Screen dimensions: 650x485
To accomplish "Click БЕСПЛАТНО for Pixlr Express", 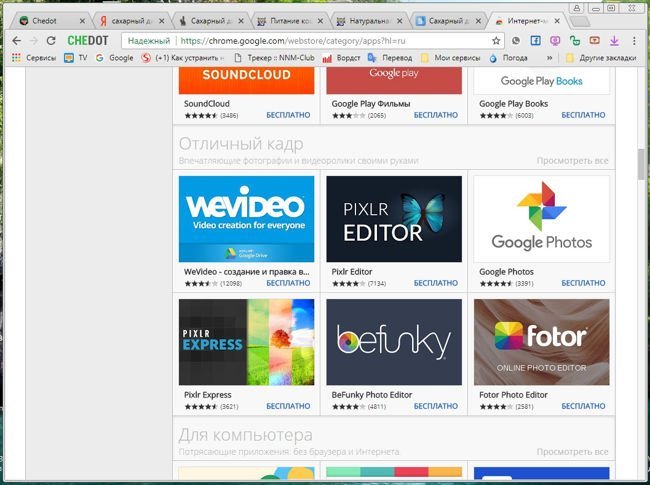I will tap(288, 406).
